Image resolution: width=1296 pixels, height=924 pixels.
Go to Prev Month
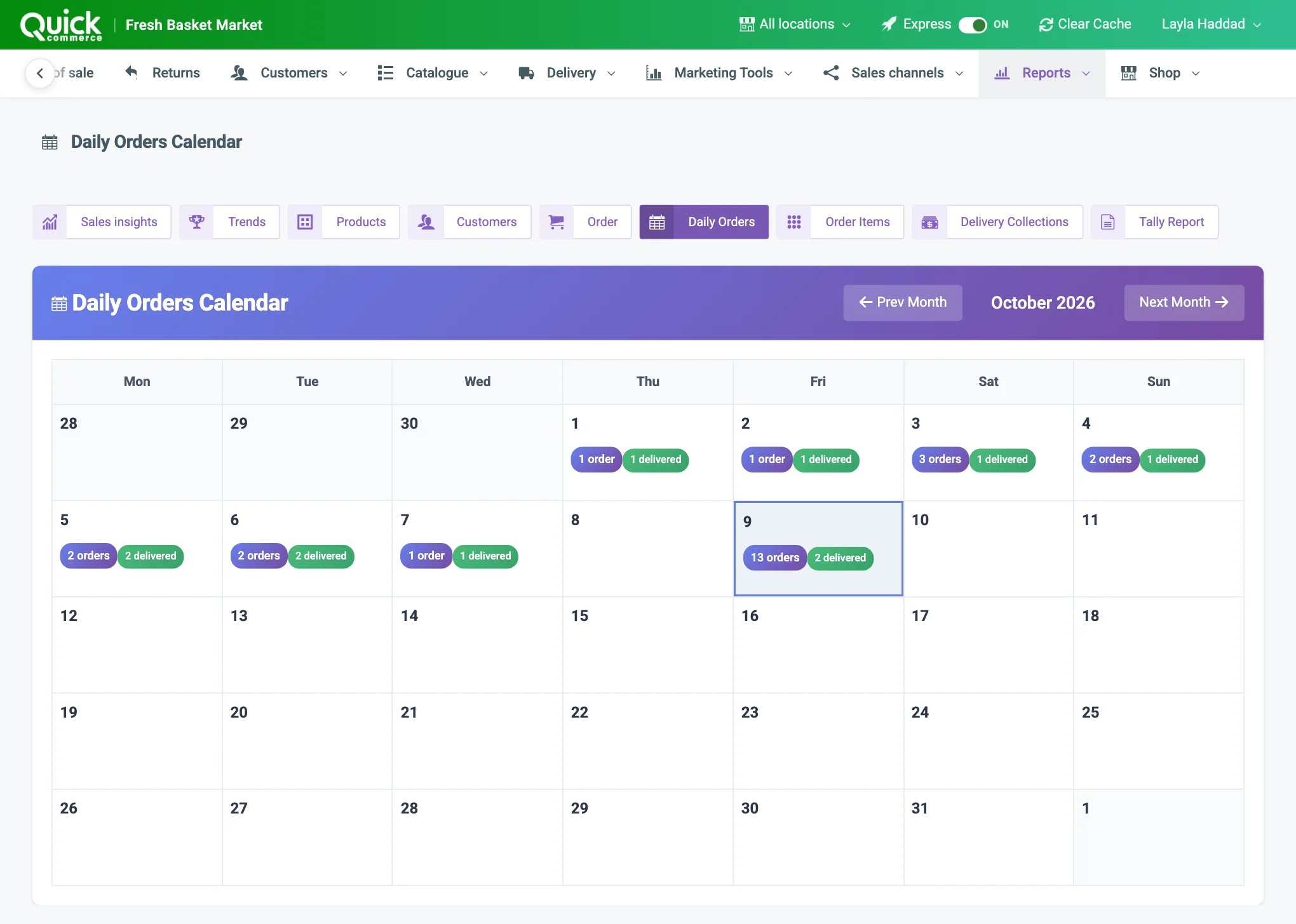[903, 302]
